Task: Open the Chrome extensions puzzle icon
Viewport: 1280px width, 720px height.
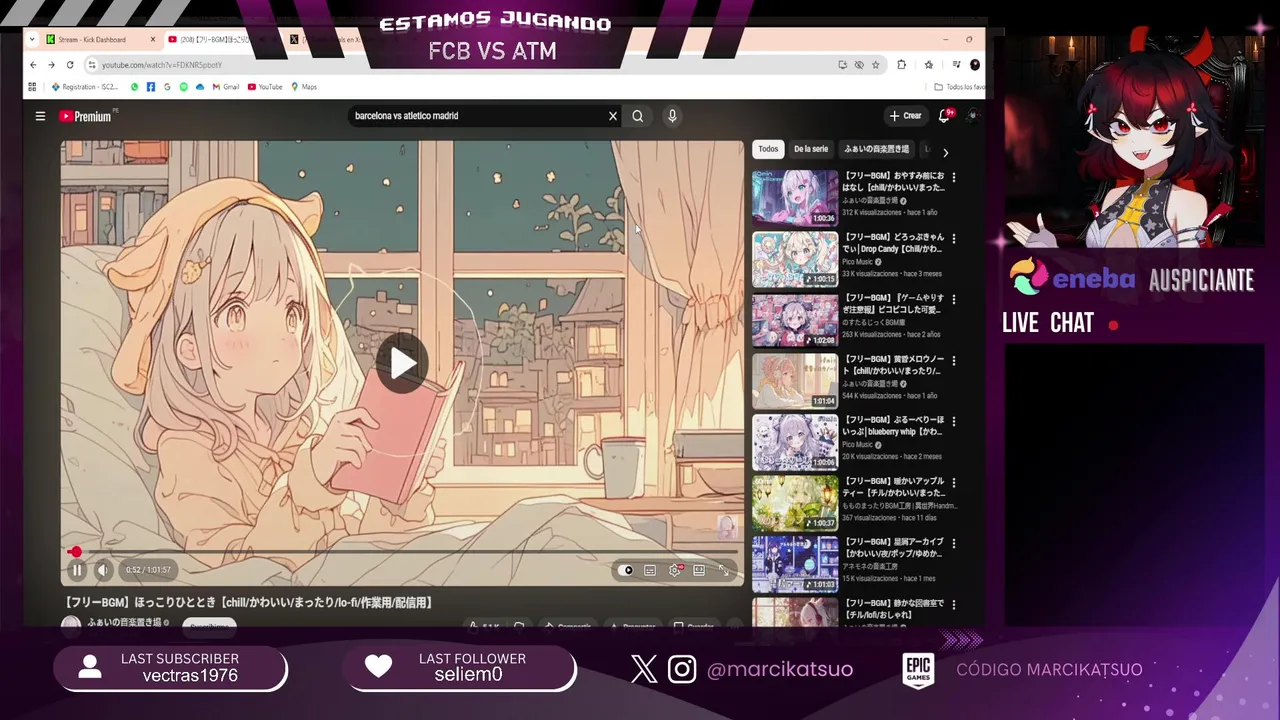Action: [901, 65]
